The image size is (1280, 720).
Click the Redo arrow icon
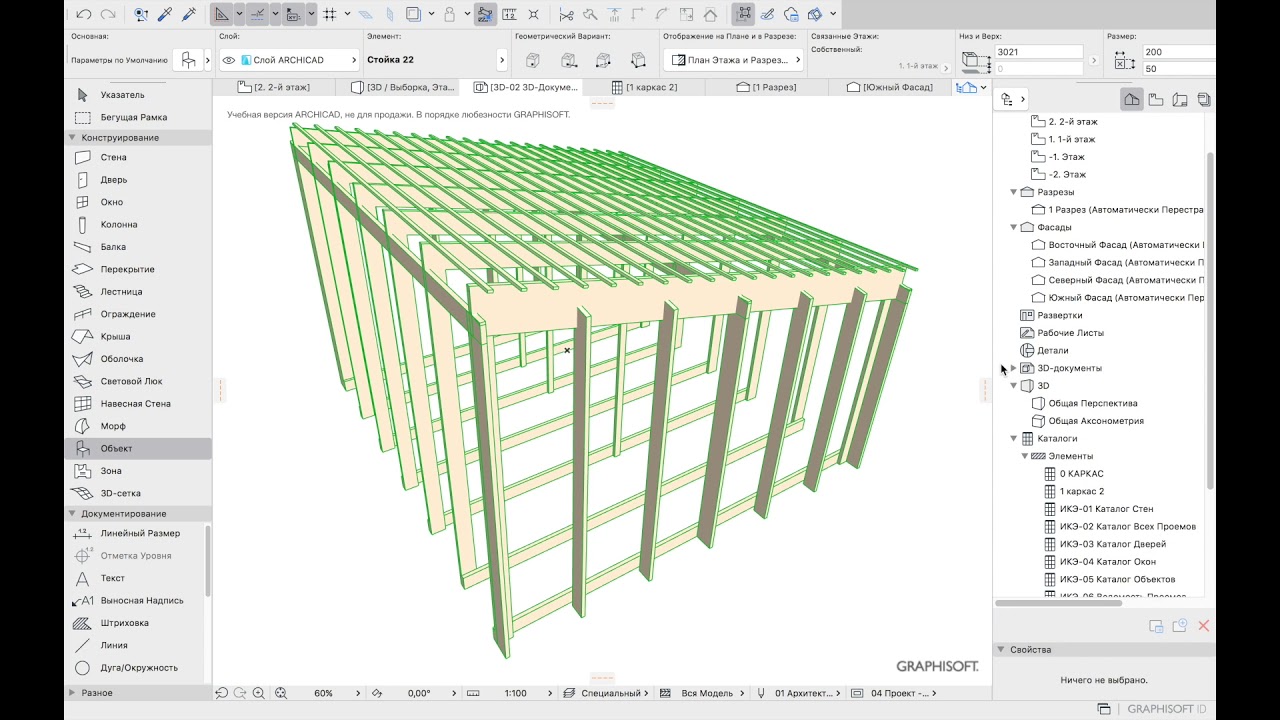(x=108, y=14)
